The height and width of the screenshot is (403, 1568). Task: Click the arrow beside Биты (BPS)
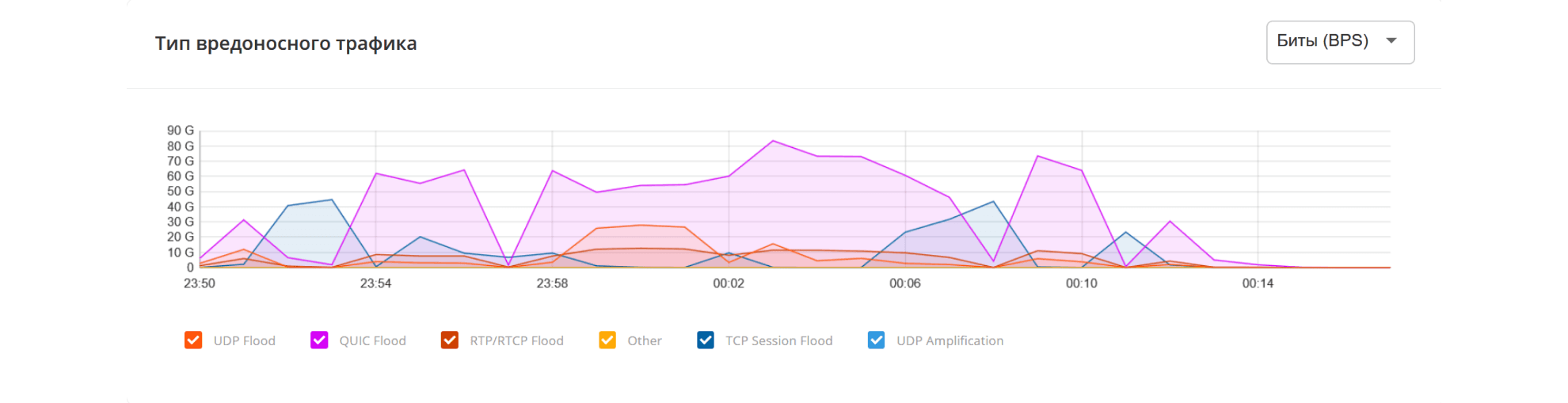click(x=1391, y=41)
